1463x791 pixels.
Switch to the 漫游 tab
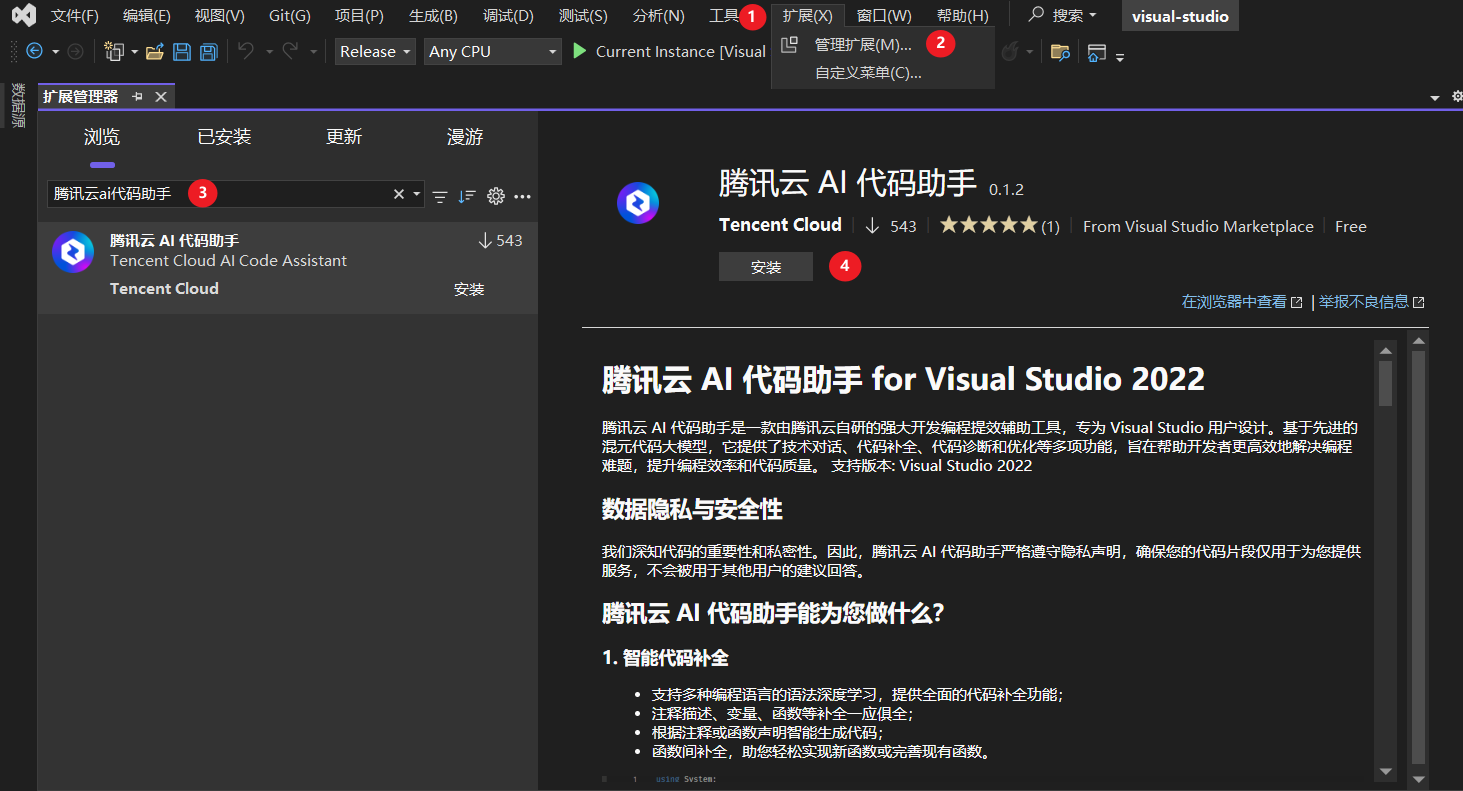coord(465,137)
